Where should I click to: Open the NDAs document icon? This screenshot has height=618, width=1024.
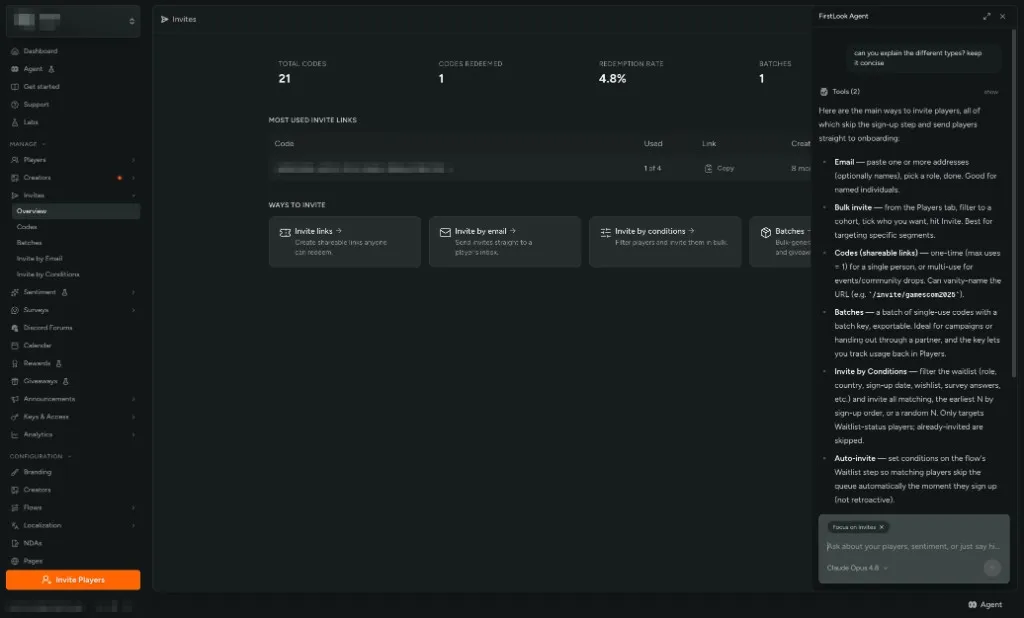coord(14,543)
